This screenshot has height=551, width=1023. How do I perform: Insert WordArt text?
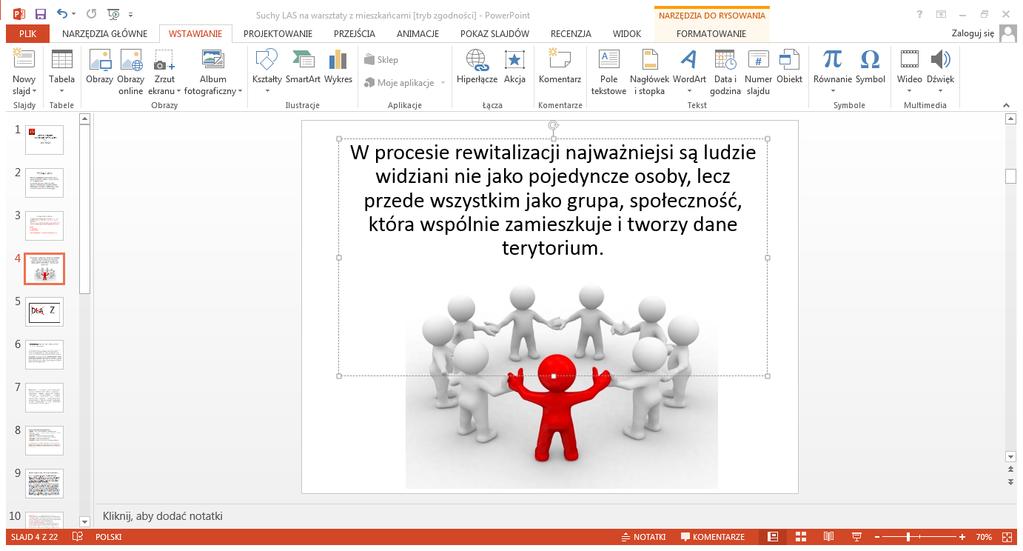tap(689, 72)
